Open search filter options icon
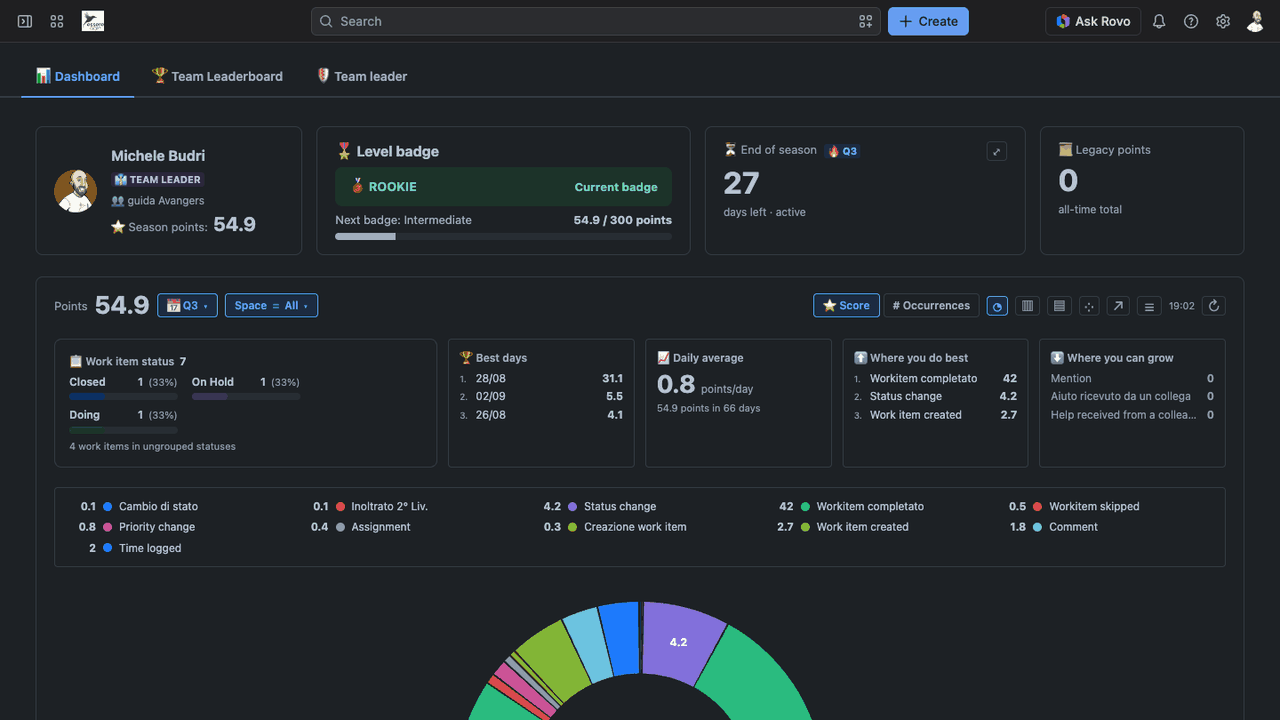Viewport: 1280px width, 720px height. coord(865,21)
